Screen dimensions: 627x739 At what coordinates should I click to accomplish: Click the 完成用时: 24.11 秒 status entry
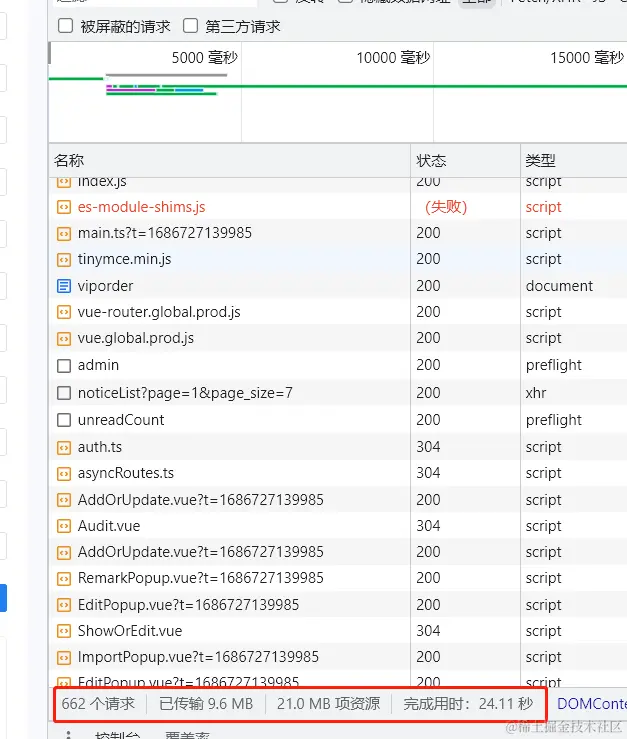click(468, 704)
